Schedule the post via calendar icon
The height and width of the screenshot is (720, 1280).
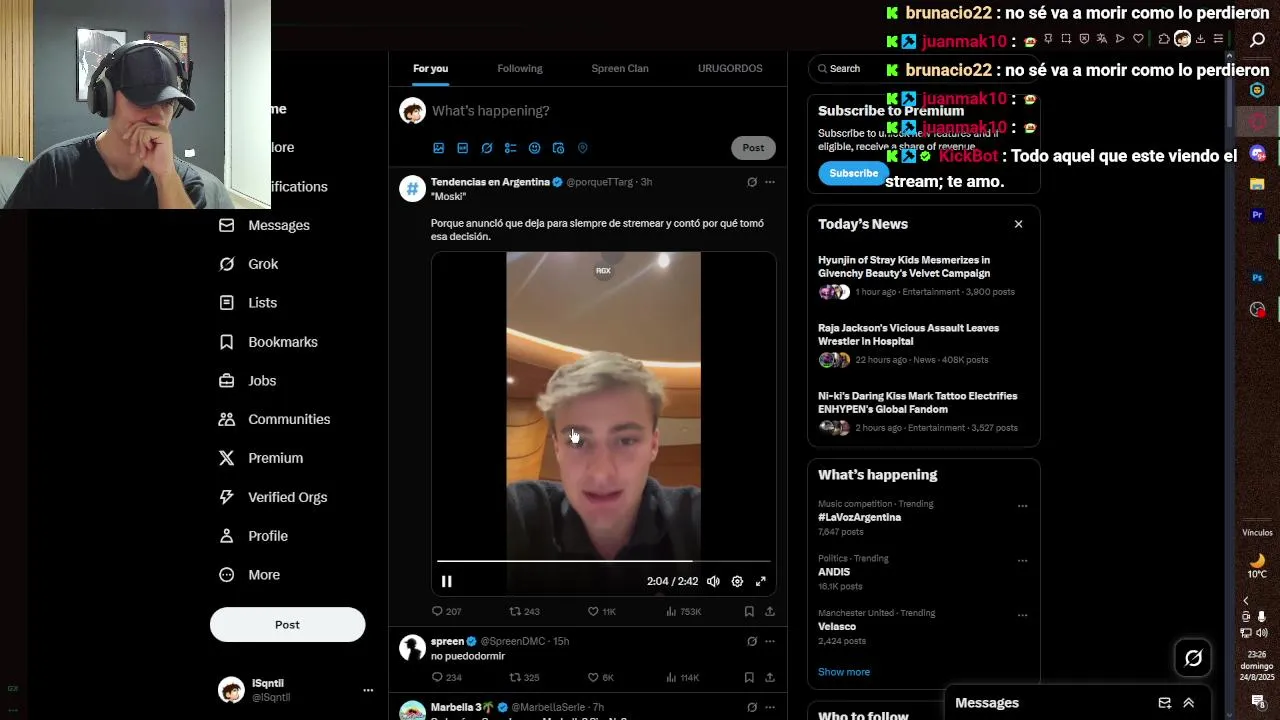(558, 148)
